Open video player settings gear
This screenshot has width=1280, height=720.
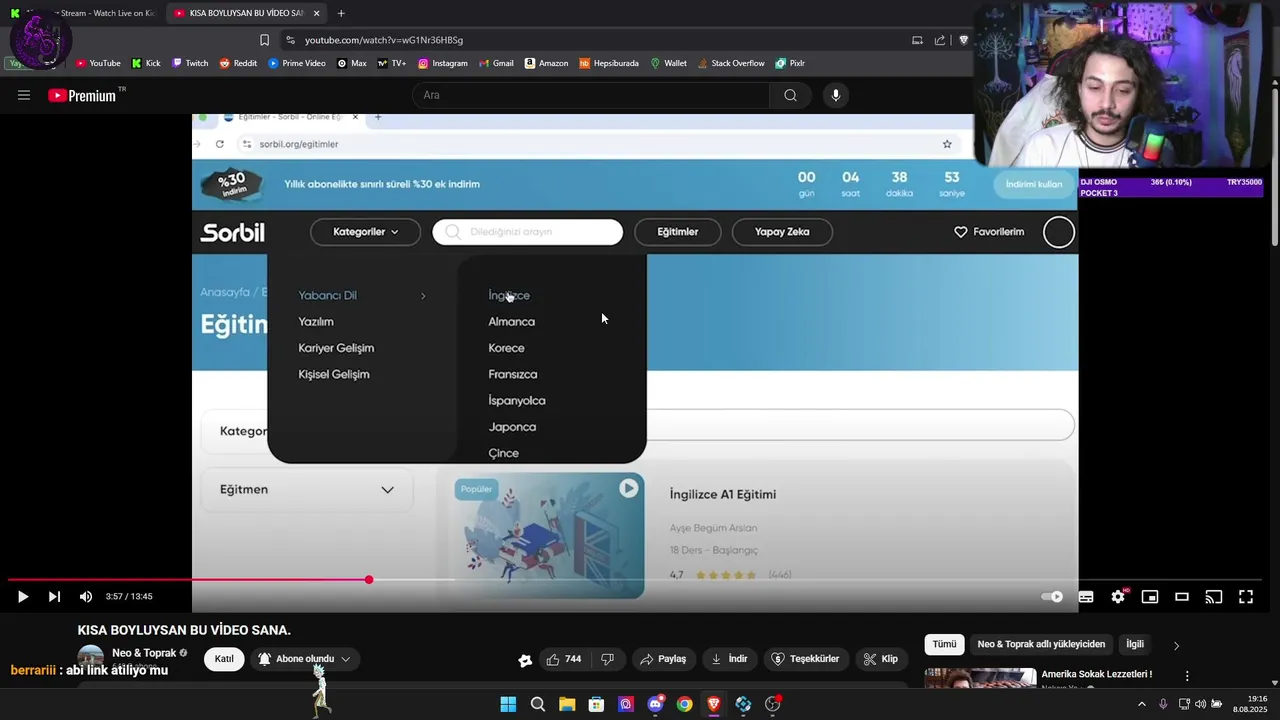[x=1118, y=597]
